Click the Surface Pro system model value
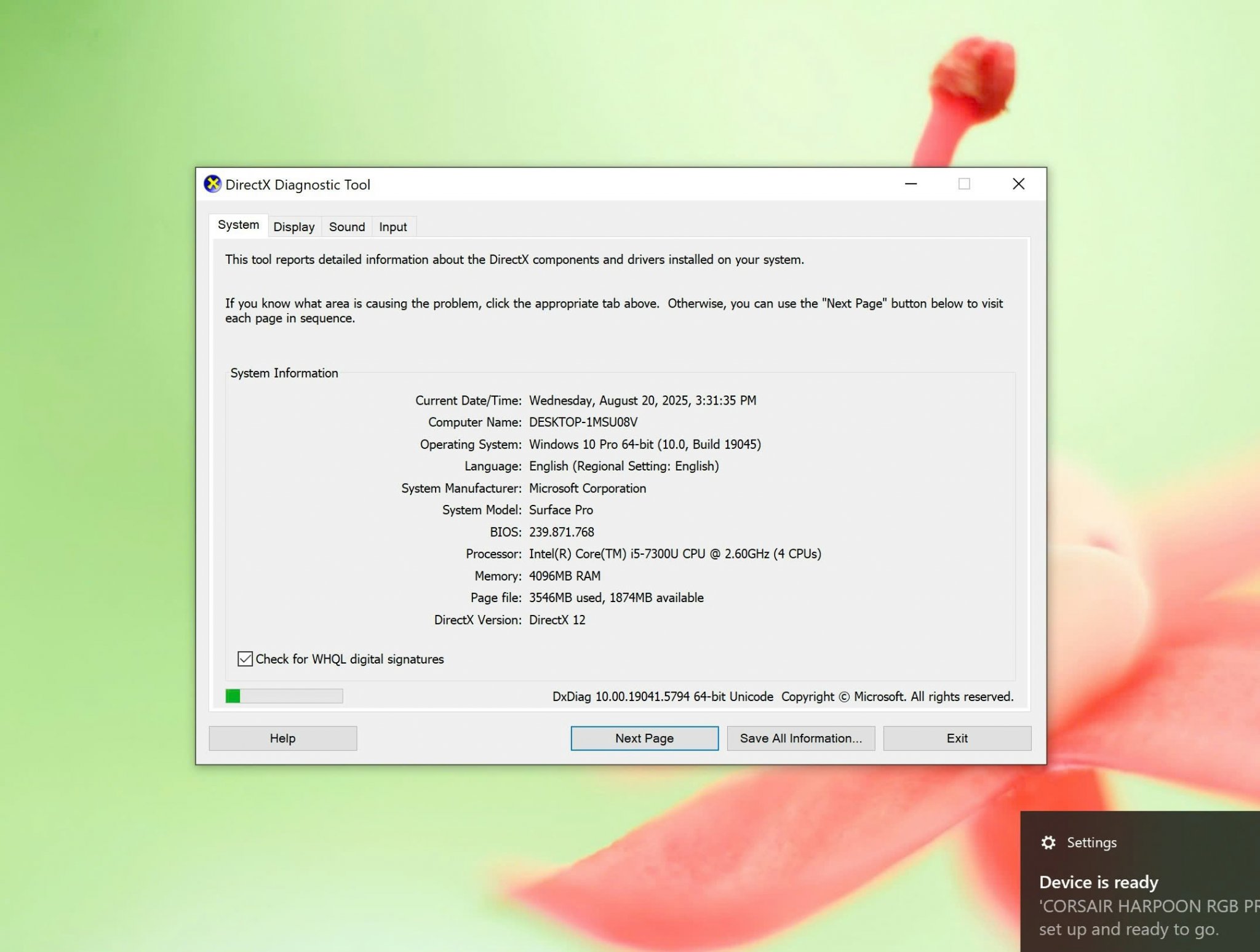Viewport: 1260px width, 952px height. coord(560,510)
